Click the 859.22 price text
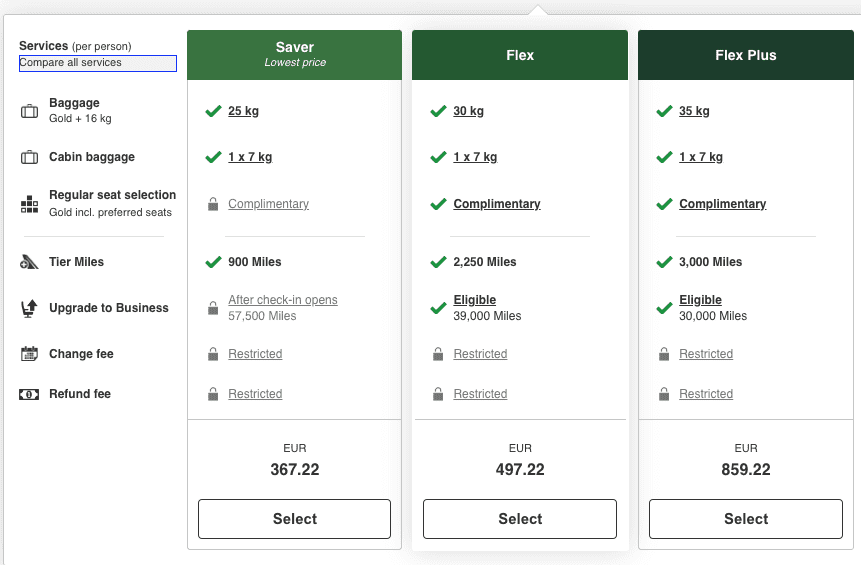861x565 pixels. click(x=746, y=469)
